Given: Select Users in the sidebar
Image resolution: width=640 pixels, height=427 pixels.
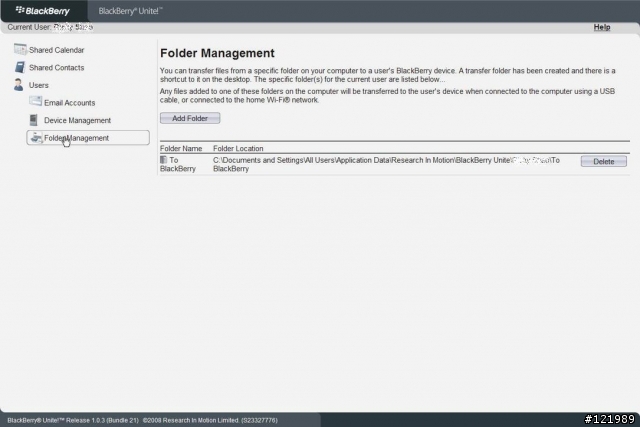Looking at the screenshot, I should [x=38, y=85].
